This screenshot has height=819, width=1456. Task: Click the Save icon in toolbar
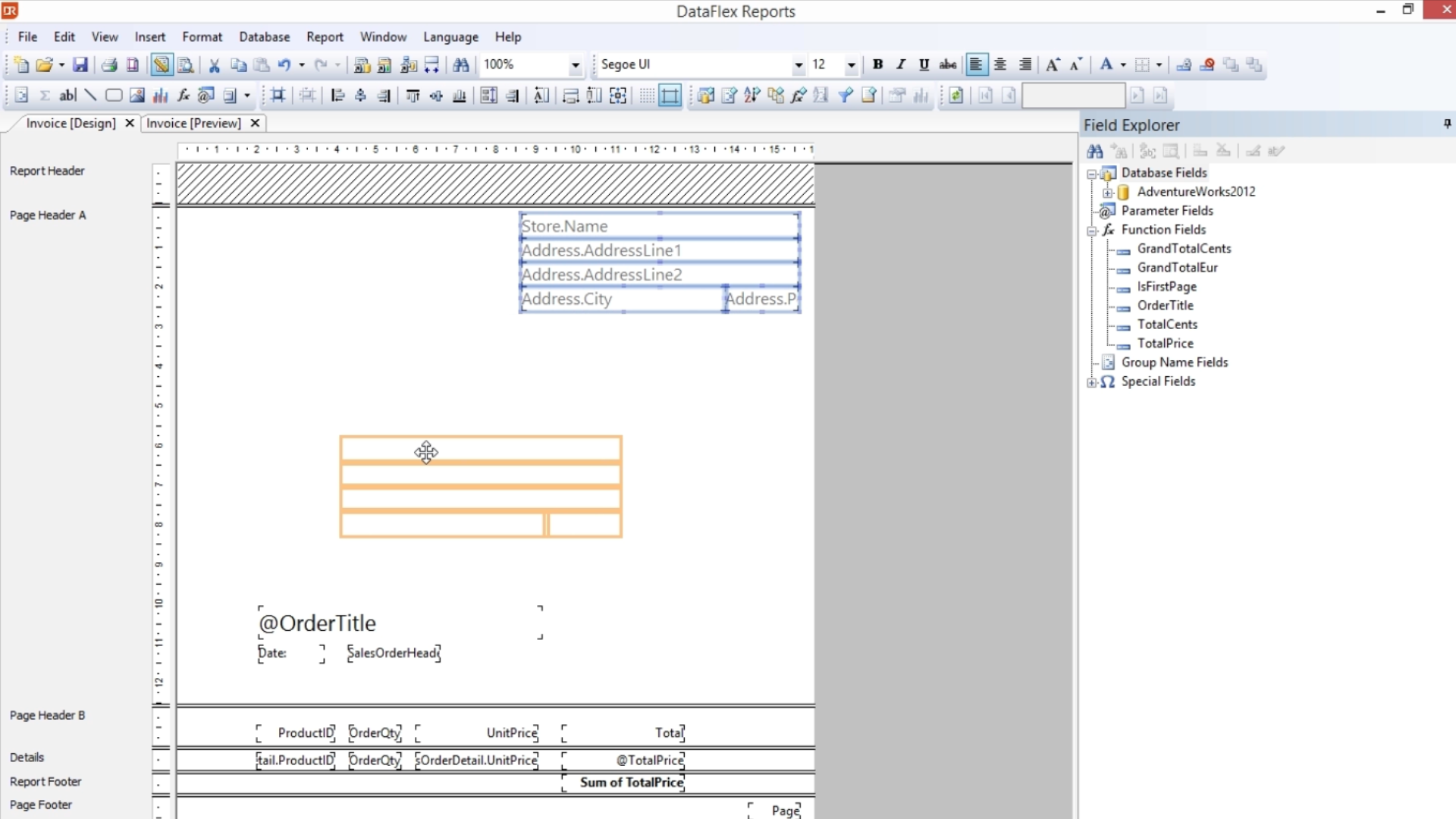click(80, 65)
